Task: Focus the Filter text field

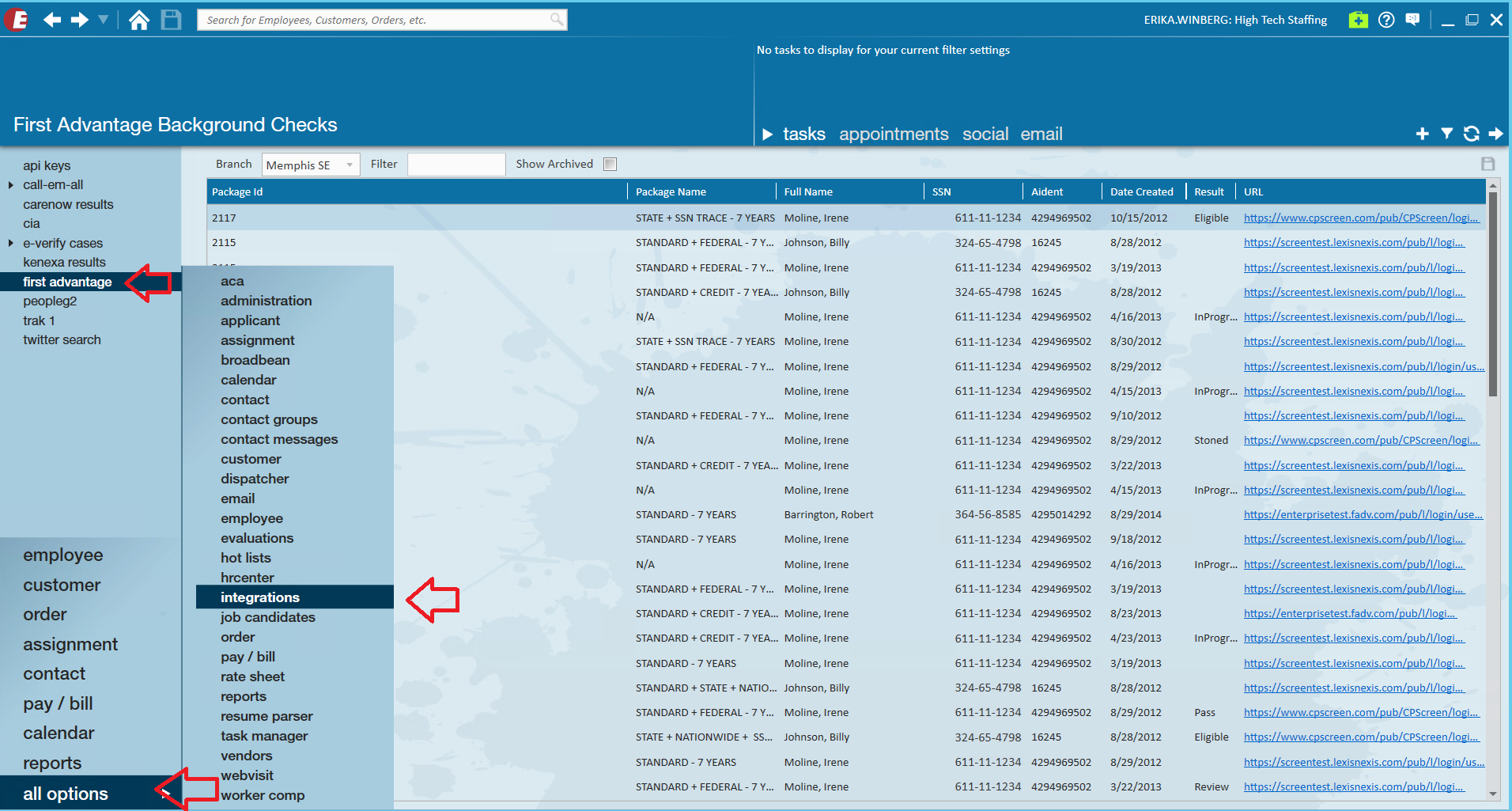Action: click(x=456, y=165)
